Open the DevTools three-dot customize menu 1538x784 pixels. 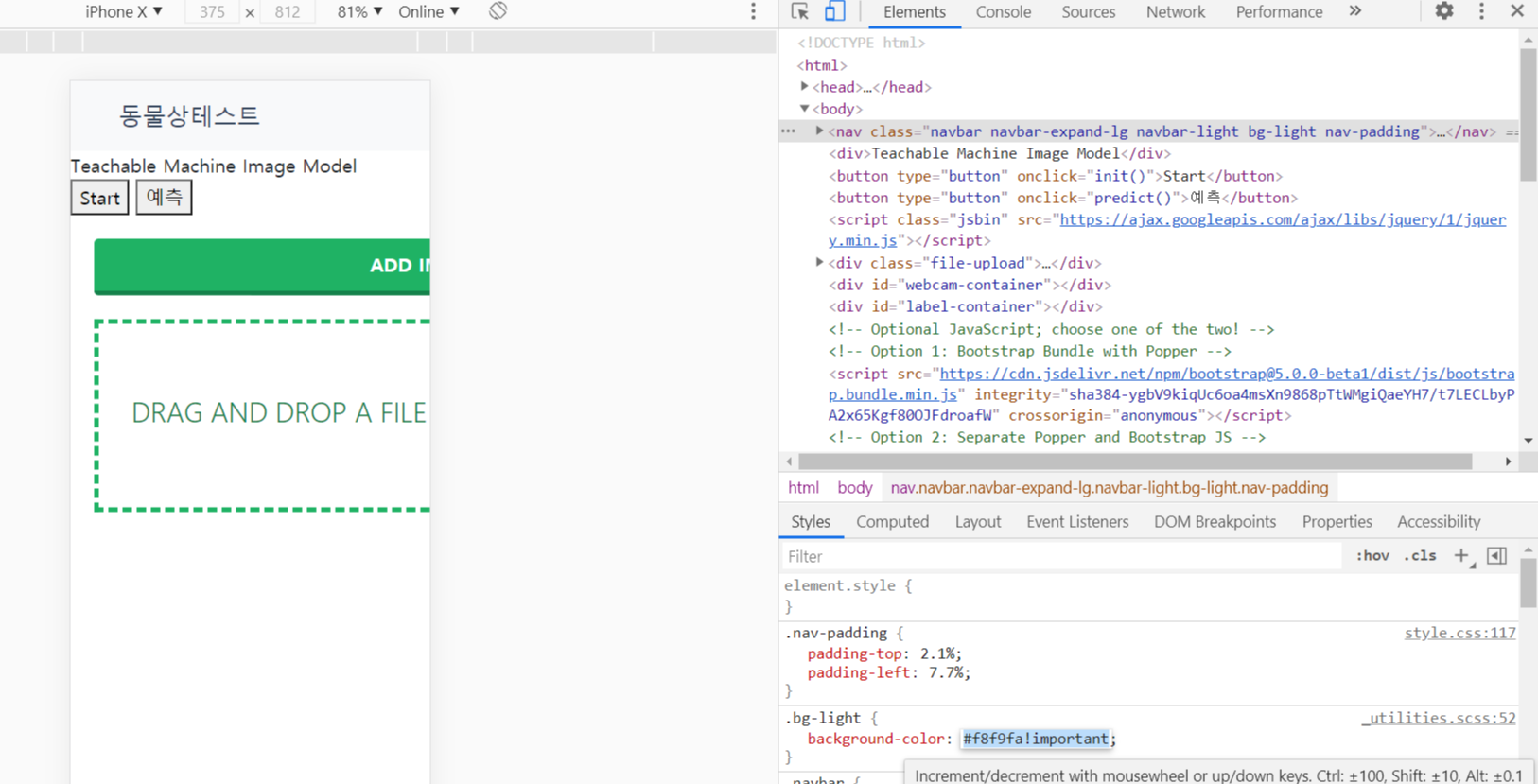pyautogui.click(x=1481, y=11)
